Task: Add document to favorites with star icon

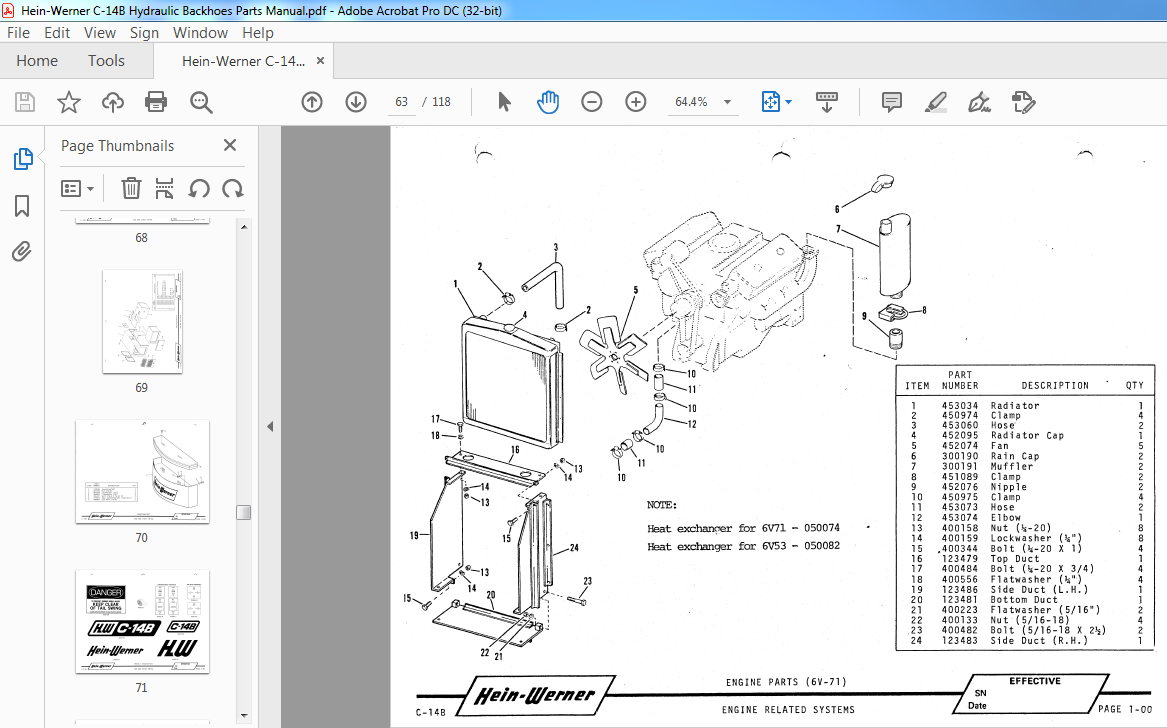Action: [x=68, y=102]
